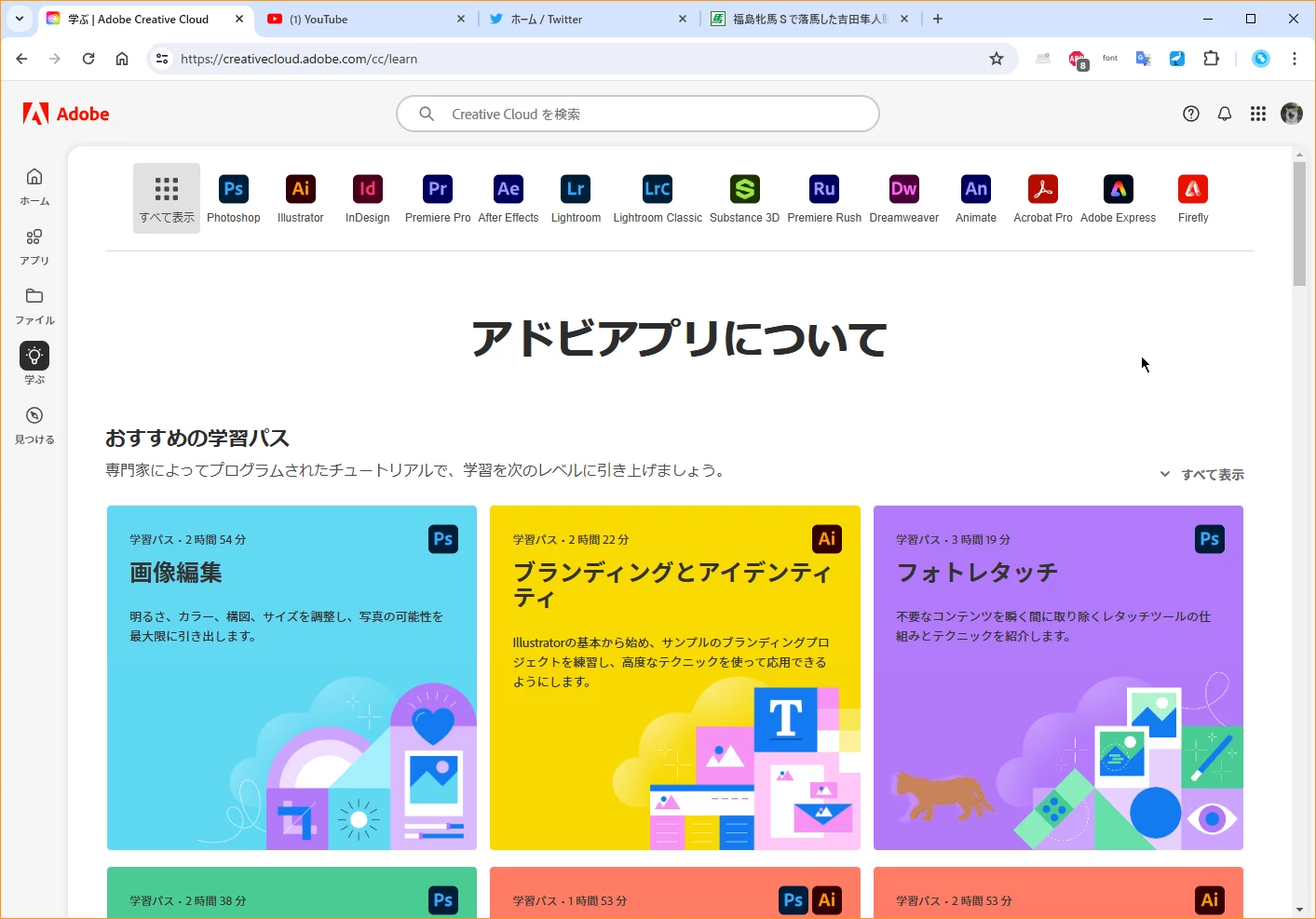
Task: Open the Chrome three-dot menu
Action: pyautogui.click(x=1295, y=59)
